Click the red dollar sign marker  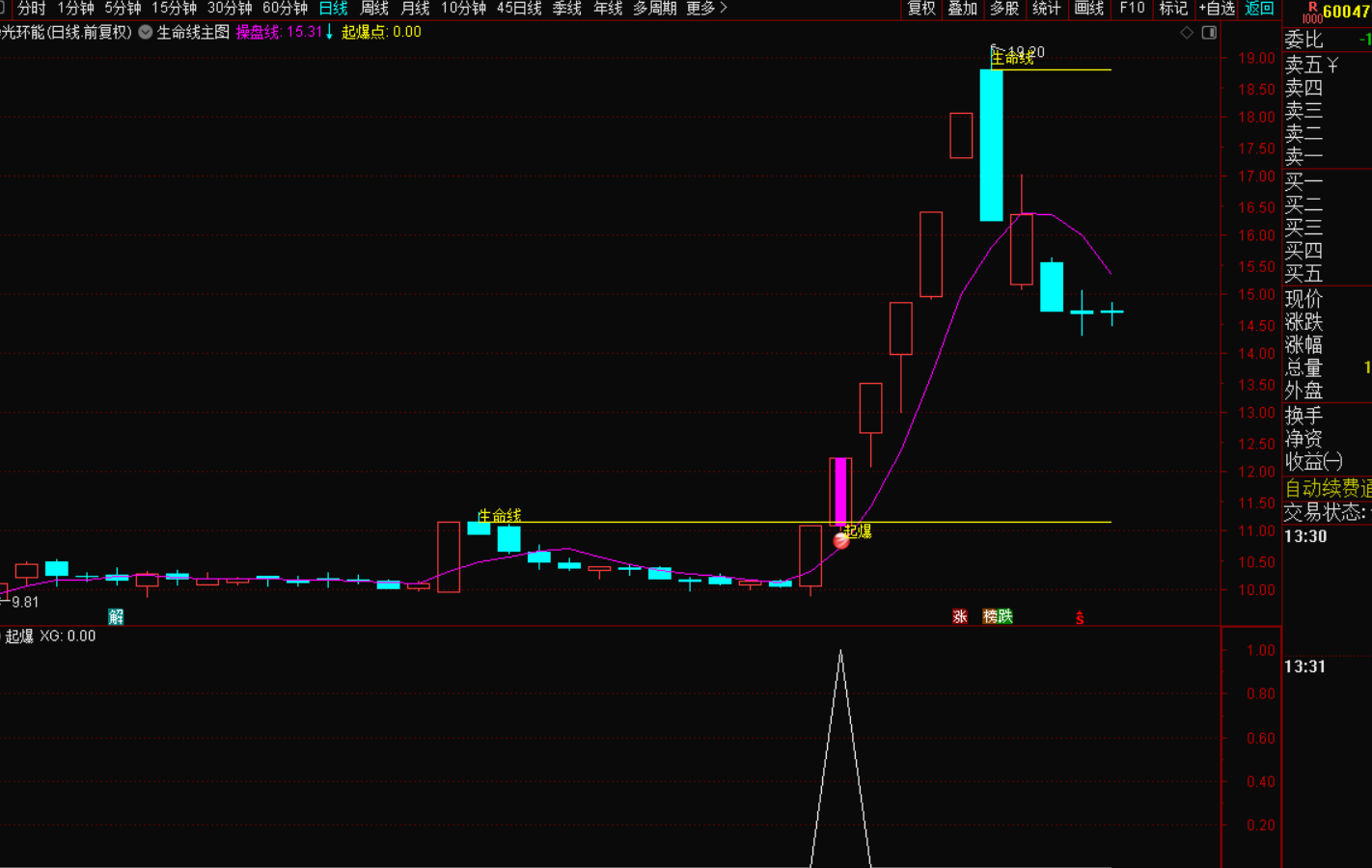pos(1080,618)
